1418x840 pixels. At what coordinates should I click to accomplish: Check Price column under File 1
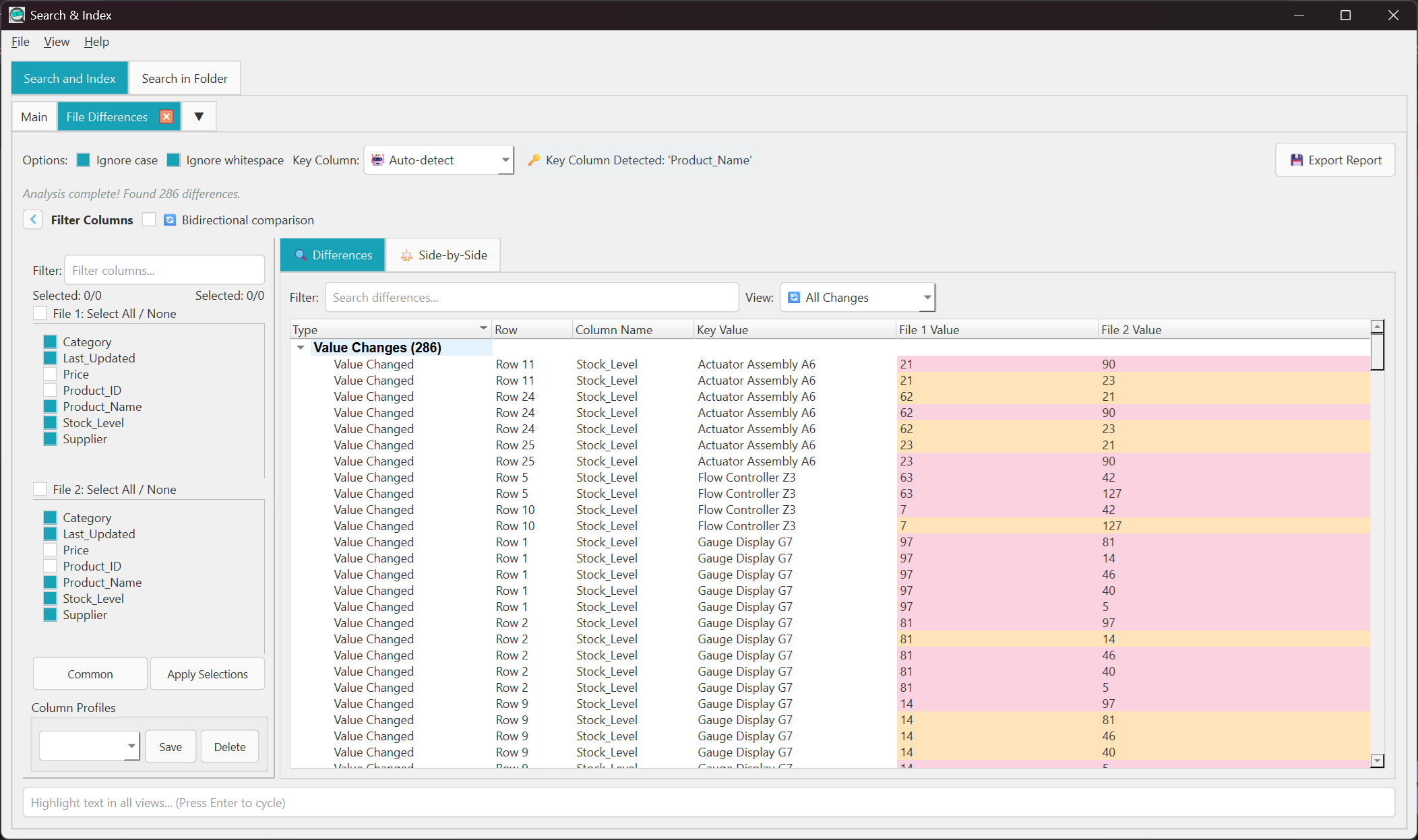pos(50,375)
